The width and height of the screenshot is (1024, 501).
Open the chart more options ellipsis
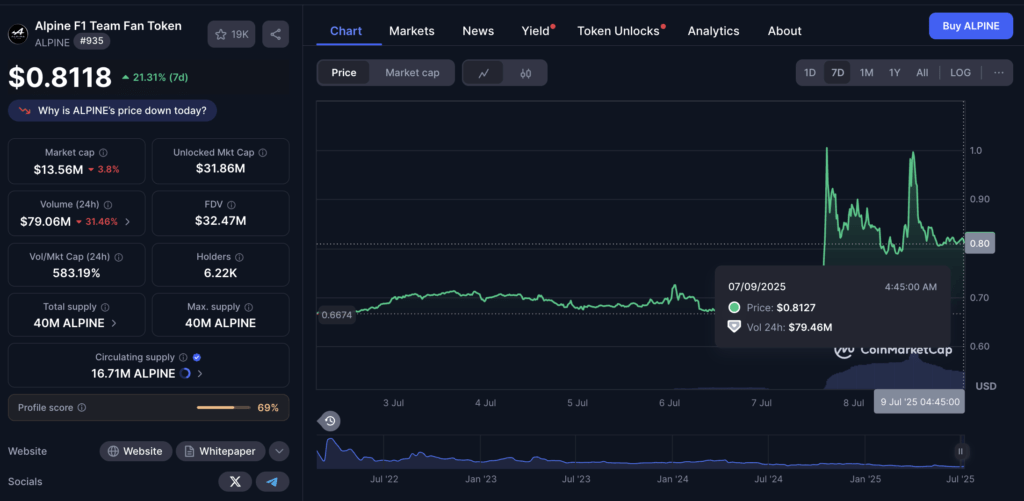click(x=999, y=73)
